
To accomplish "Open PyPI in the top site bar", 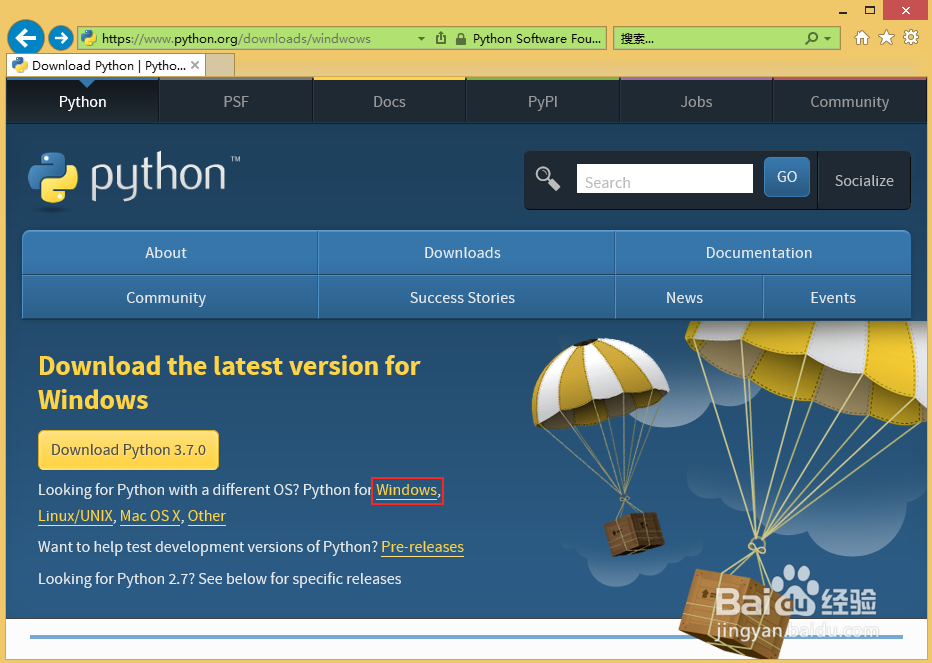I will click(543, 102).
